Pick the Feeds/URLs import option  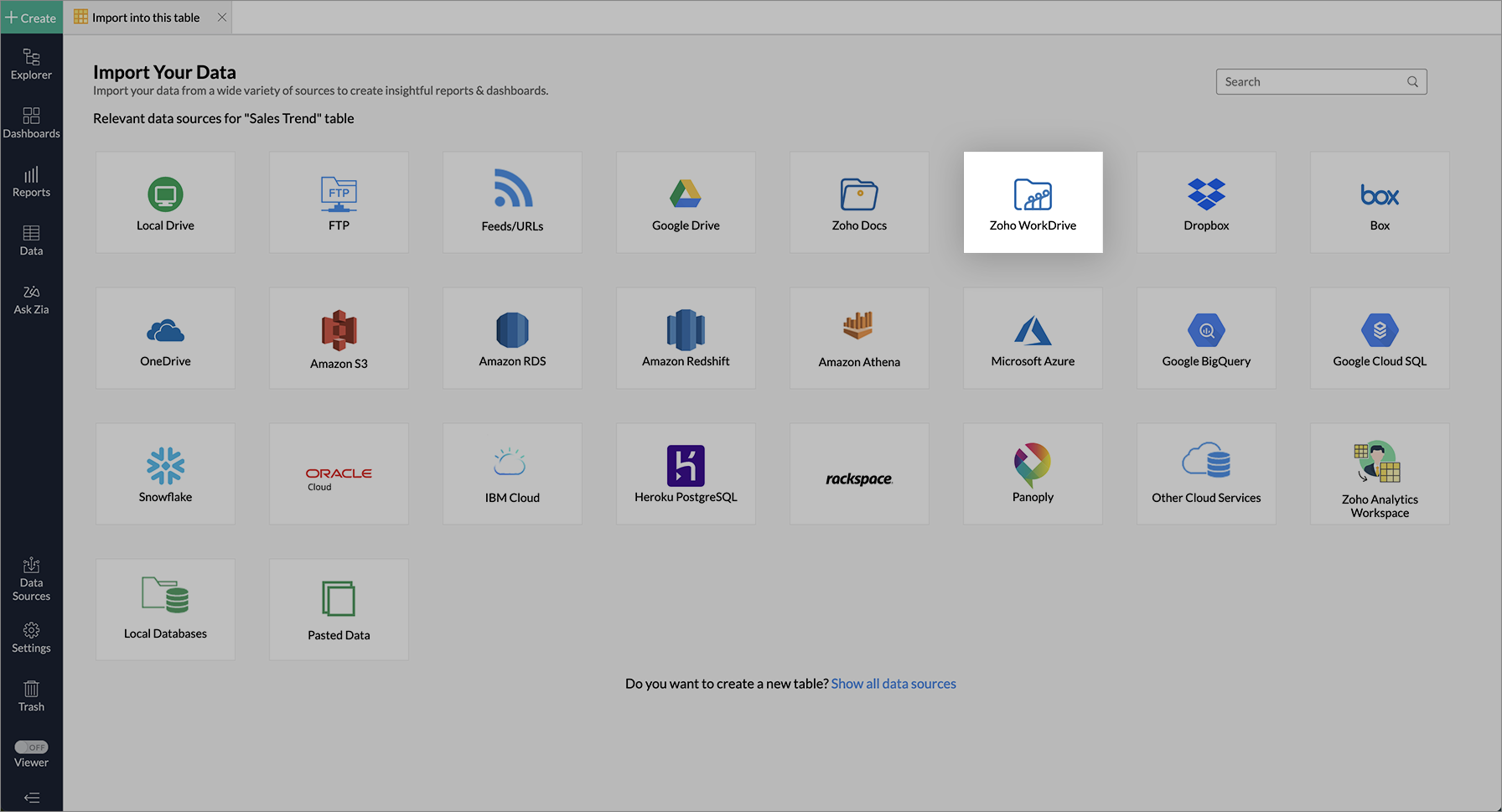pos(512,202)
